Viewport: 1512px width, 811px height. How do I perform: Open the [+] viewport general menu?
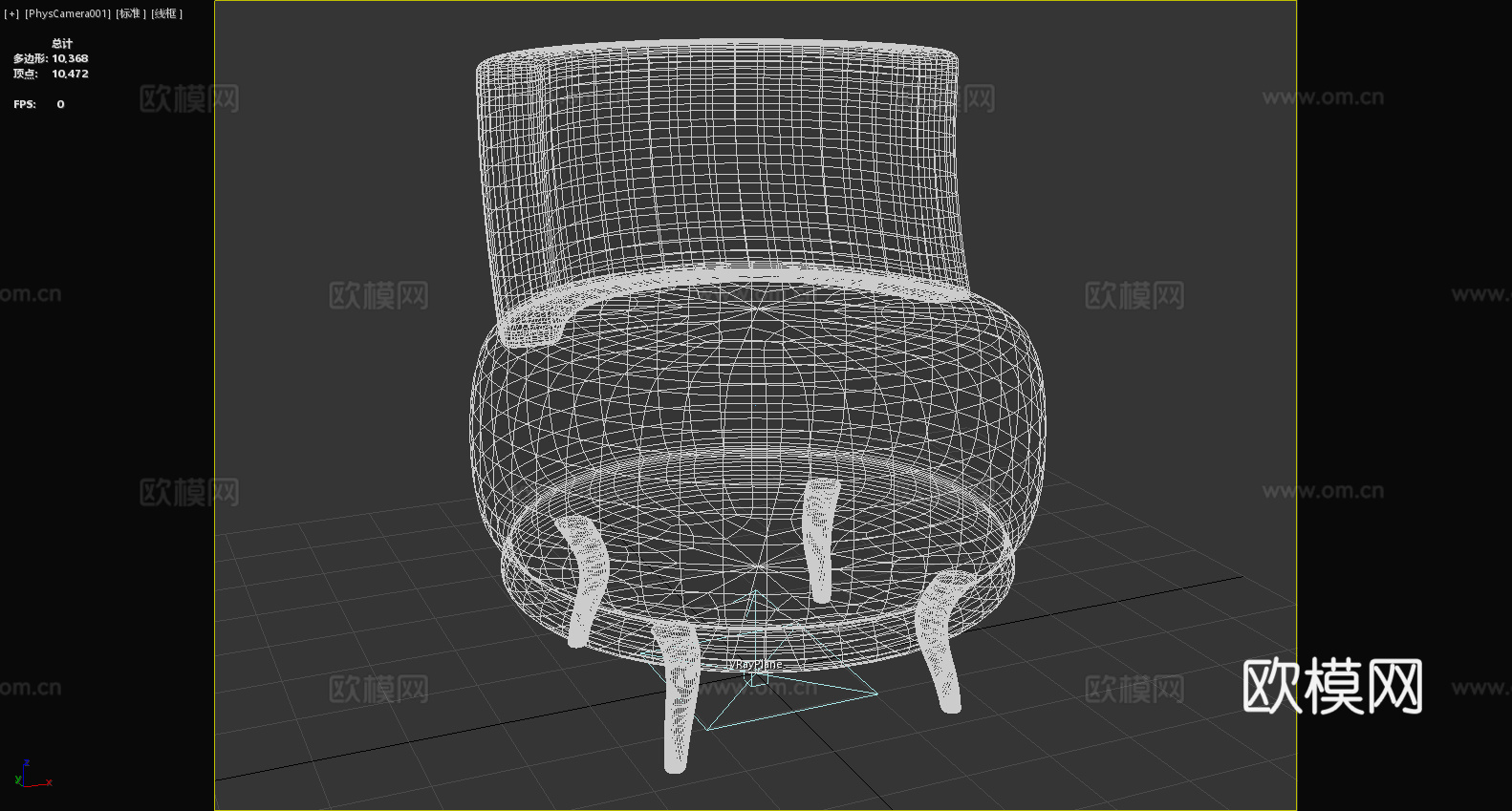coord(11,13)
